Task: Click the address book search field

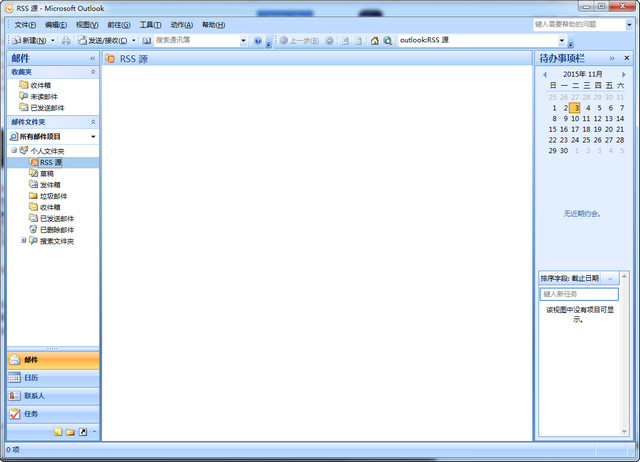Action: [197, 40]
